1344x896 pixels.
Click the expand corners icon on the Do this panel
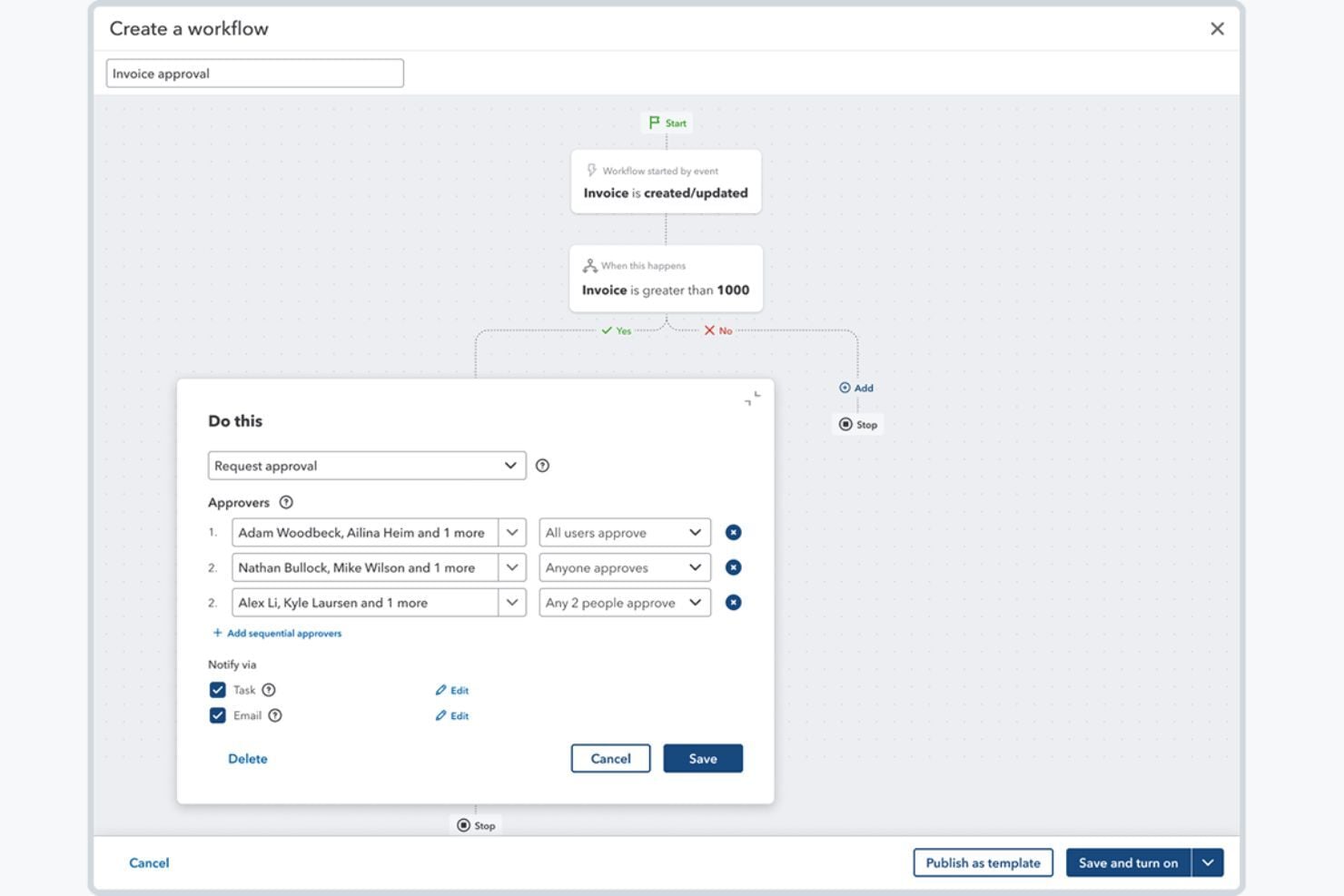pos(750,398)
